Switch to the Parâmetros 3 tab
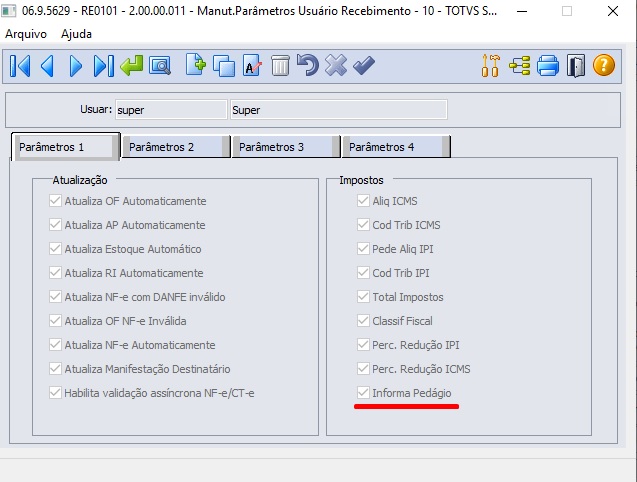Image resolution: width=637 pixels, height=482 pixels. 286,147
